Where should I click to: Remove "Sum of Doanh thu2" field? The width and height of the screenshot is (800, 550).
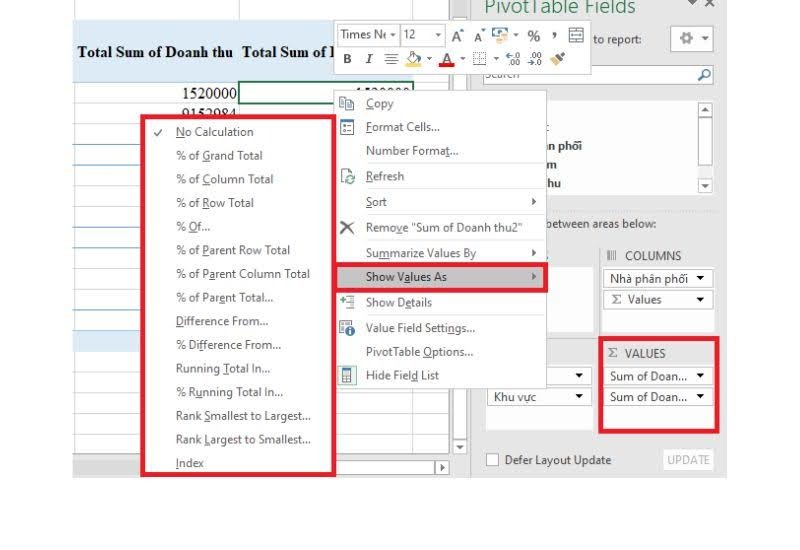pyautogui.click(x=441, y=228)
